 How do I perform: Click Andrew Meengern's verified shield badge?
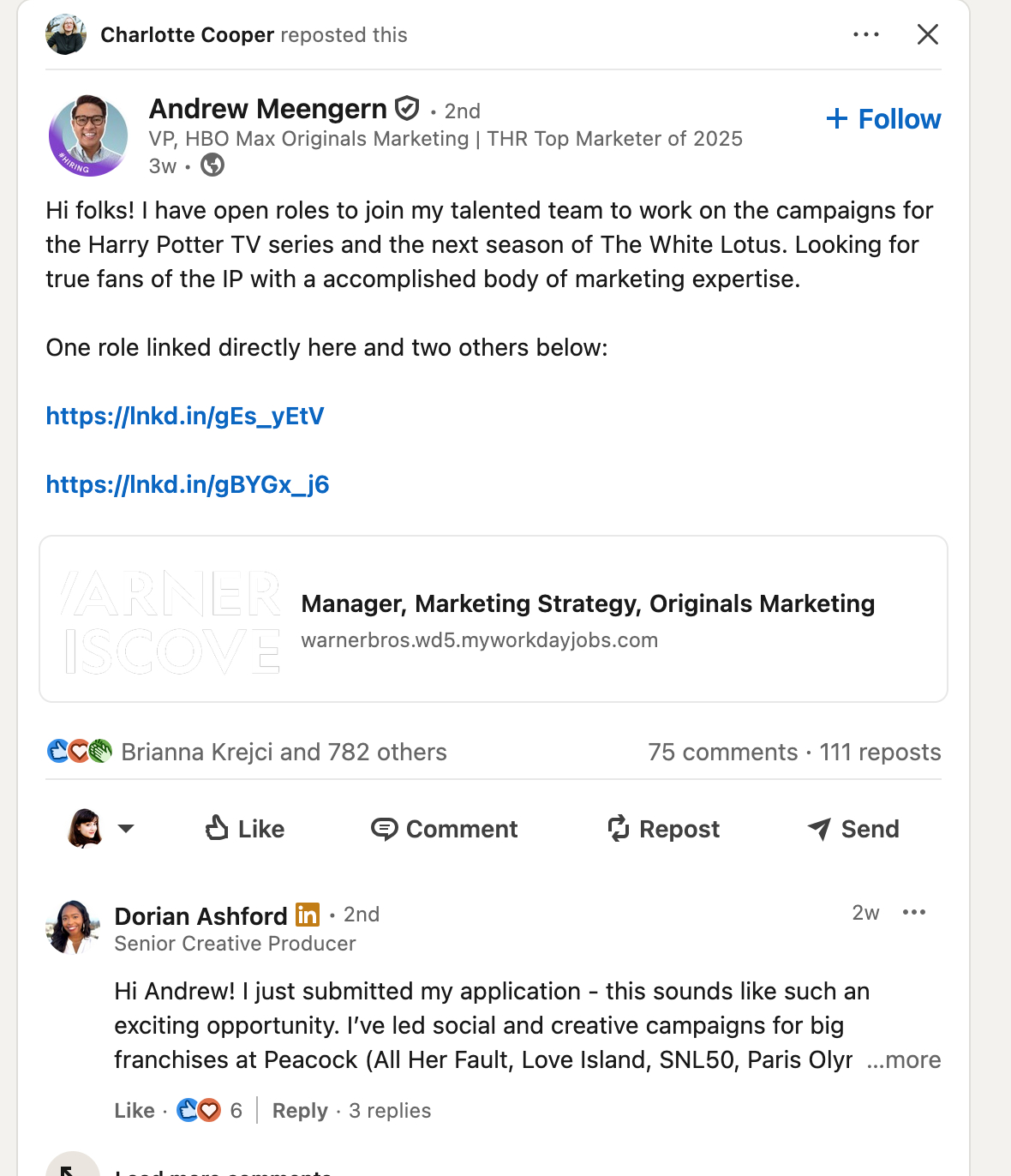pos(407,109)
